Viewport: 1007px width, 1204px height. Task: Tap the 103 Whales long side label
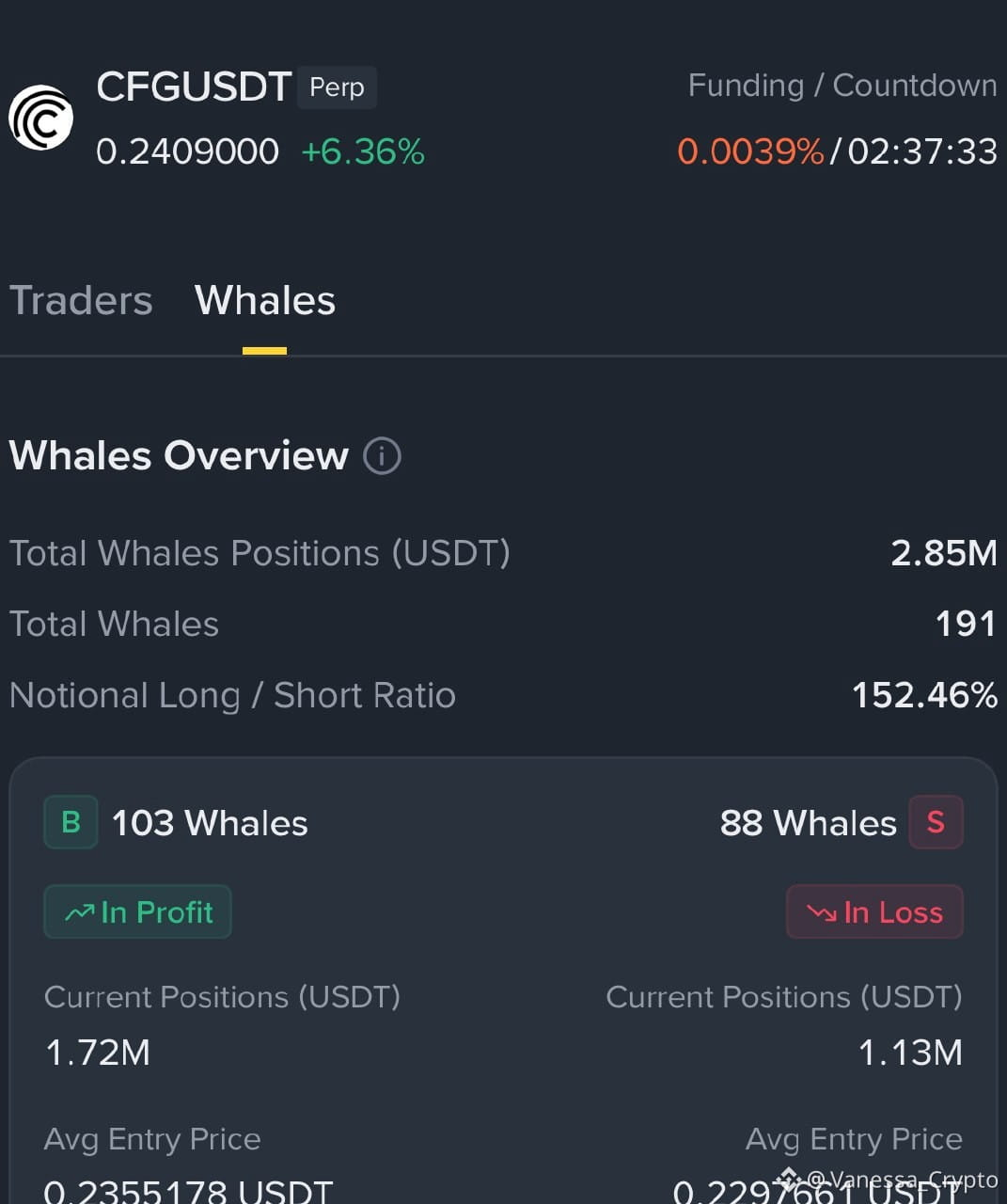point(210,823)
